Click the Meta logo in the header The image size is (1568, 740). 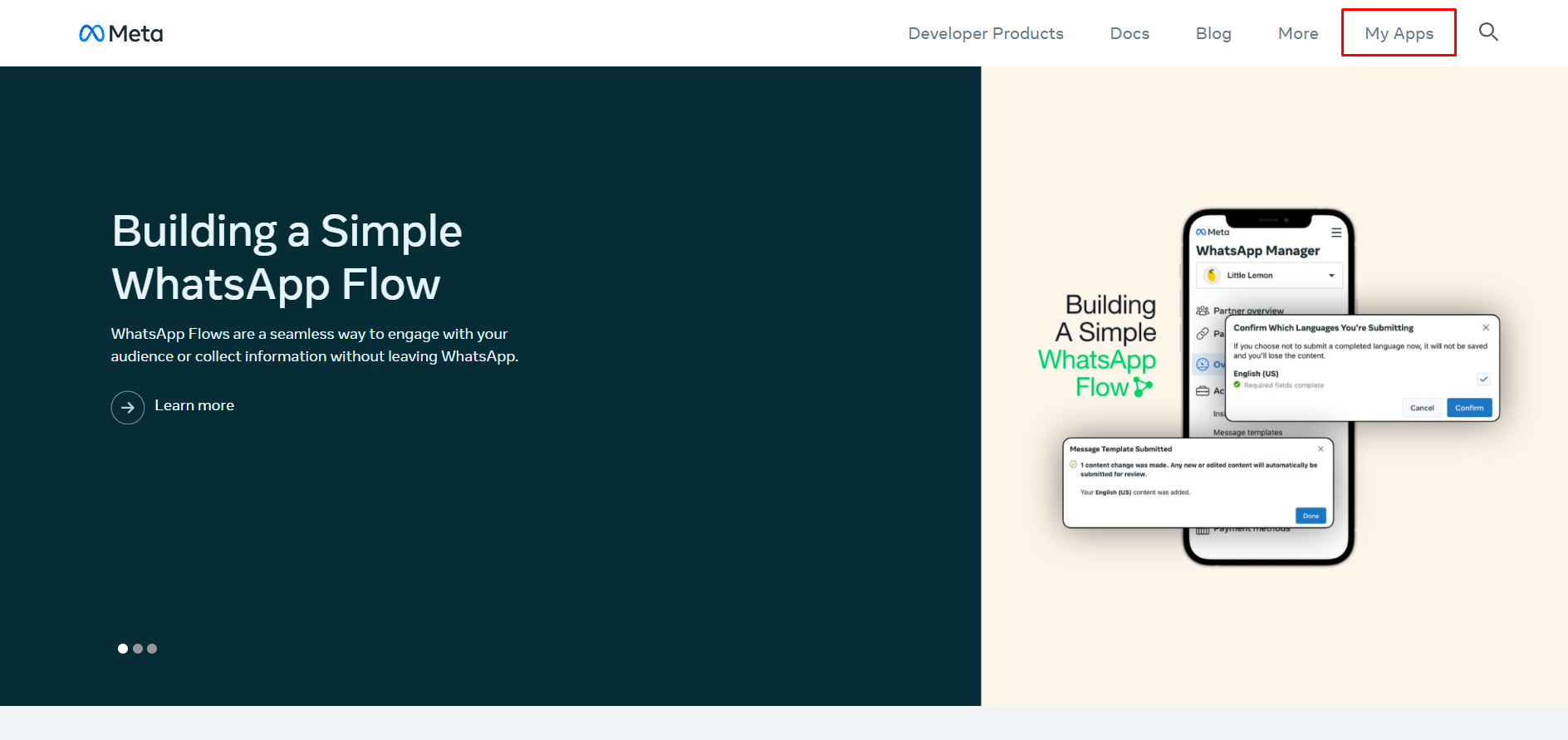pos(121,33)
